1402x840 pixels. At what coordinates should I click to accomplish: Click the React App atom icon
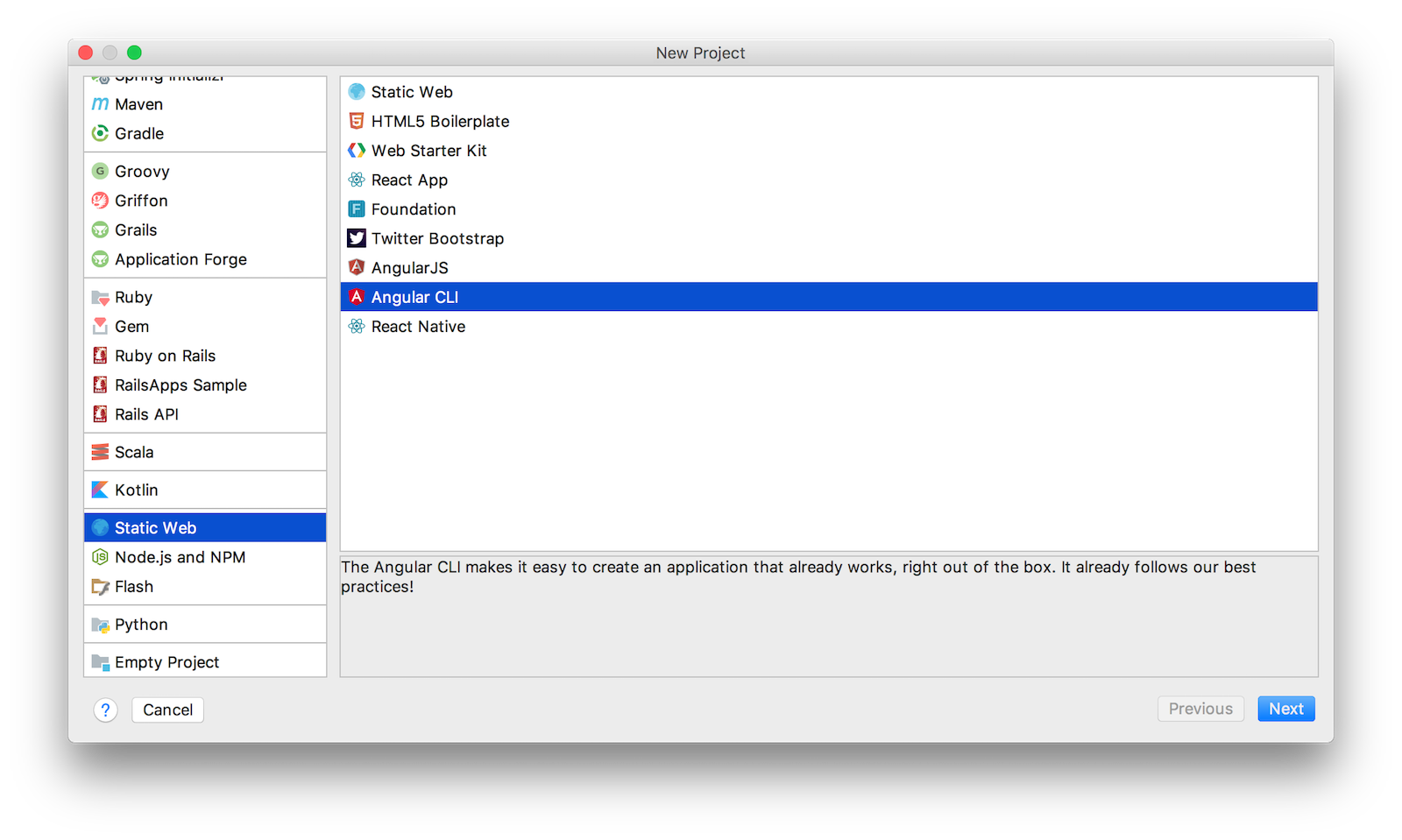point(357,180)
